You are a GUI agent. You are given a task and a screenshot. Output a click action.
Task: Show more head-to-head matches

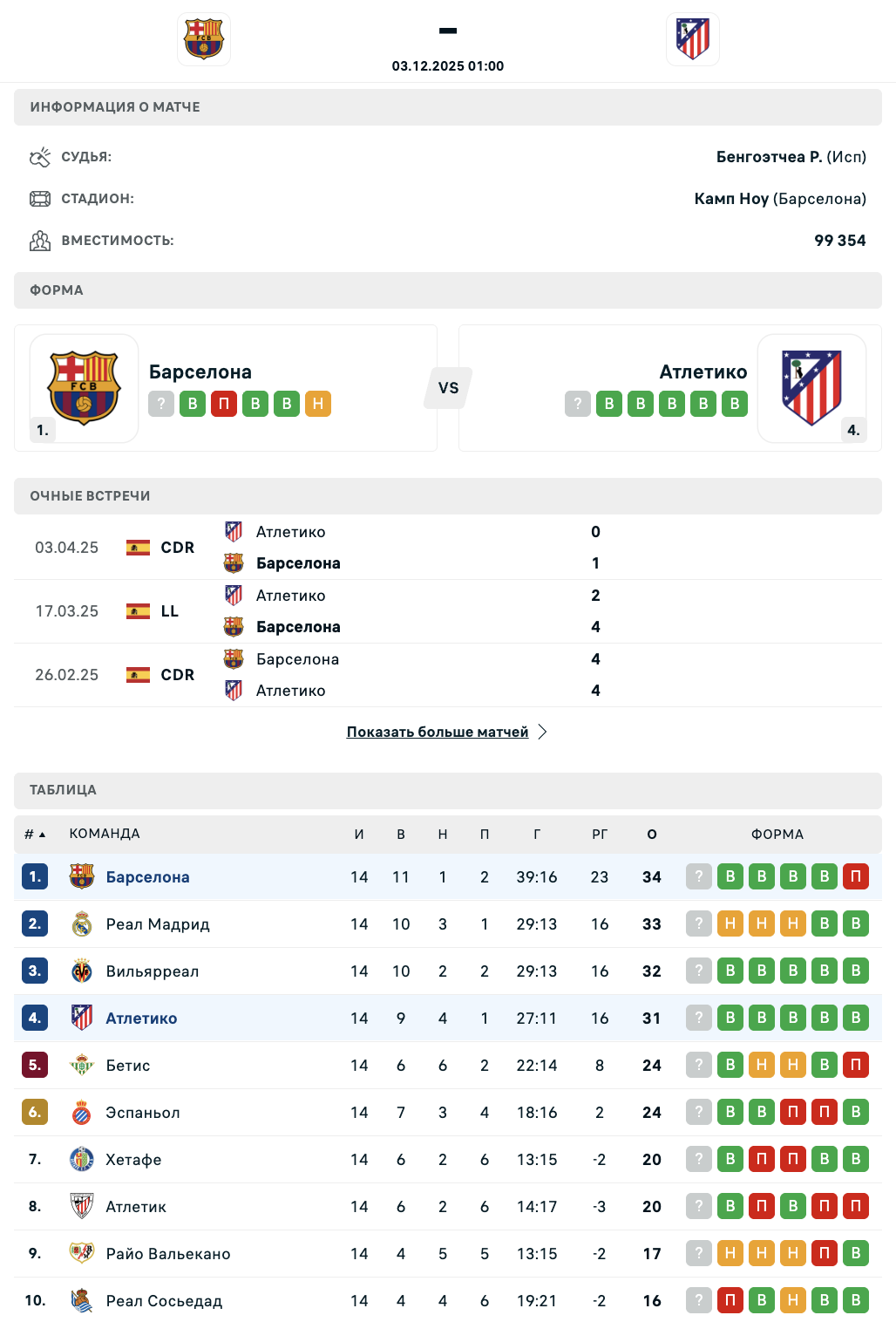(x=438, y=732)
